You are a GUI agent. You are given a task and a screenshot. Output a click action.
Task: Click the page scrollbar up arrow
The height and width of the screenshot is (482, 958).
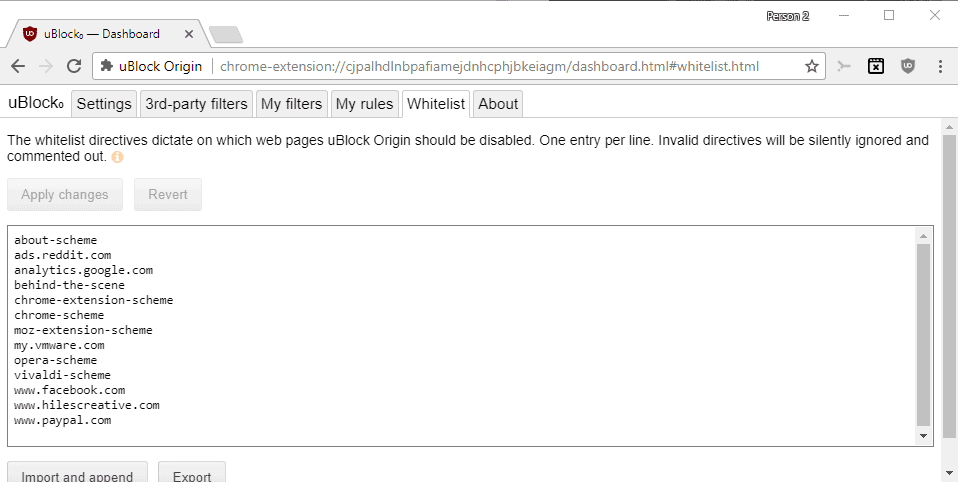pyautogui.click(x=949, y=127)
